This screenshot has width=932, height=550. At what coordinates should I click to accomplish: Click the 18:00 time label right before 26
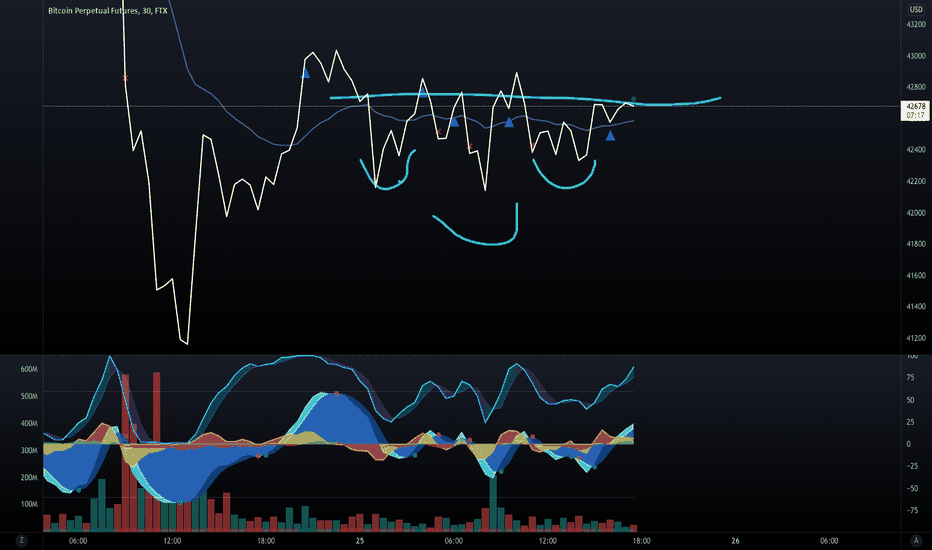(641, 540)
